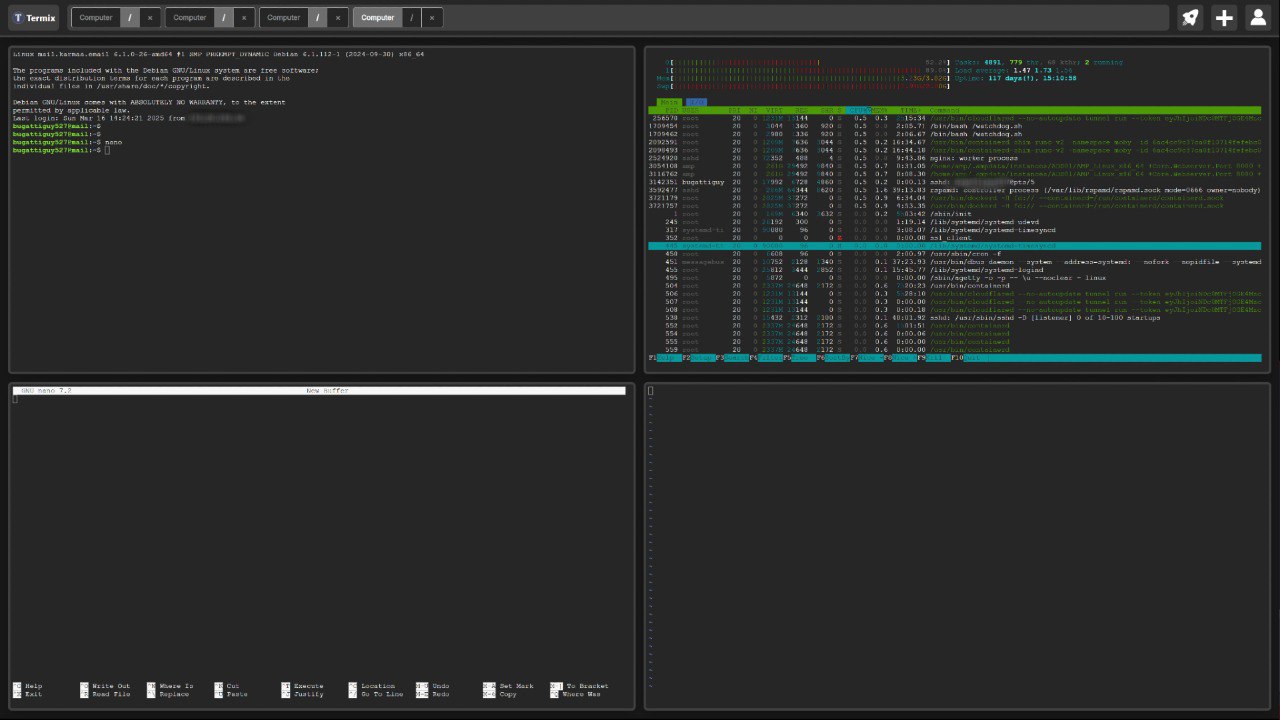Image resolution: width=1280 pixels, height=720 pixels.
Task: Select the /bin/bash /watchdog.sh row with PID 1709454
Action: (955, 125)
